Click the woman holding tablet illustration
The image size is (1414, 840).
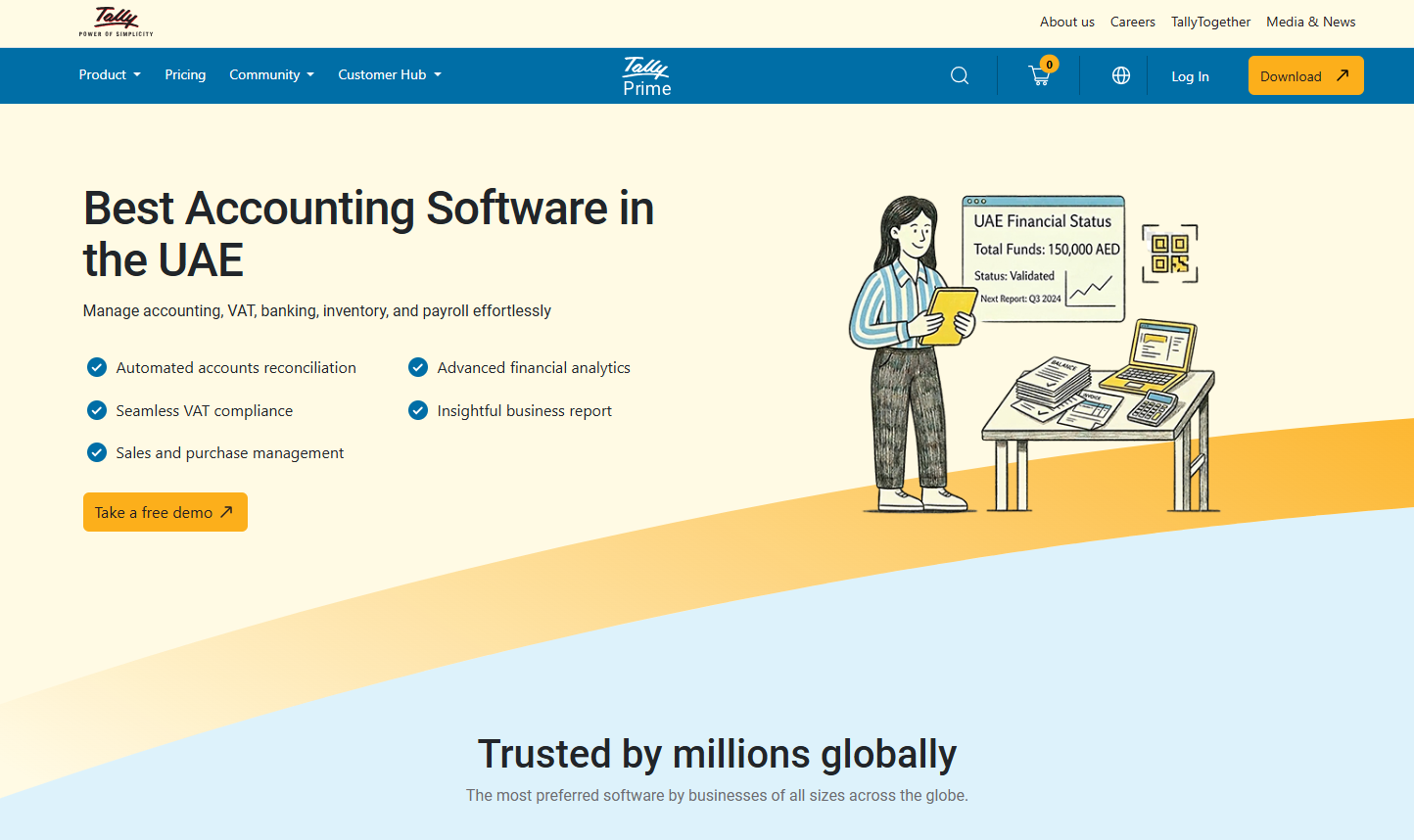click(x=911, y=352)
